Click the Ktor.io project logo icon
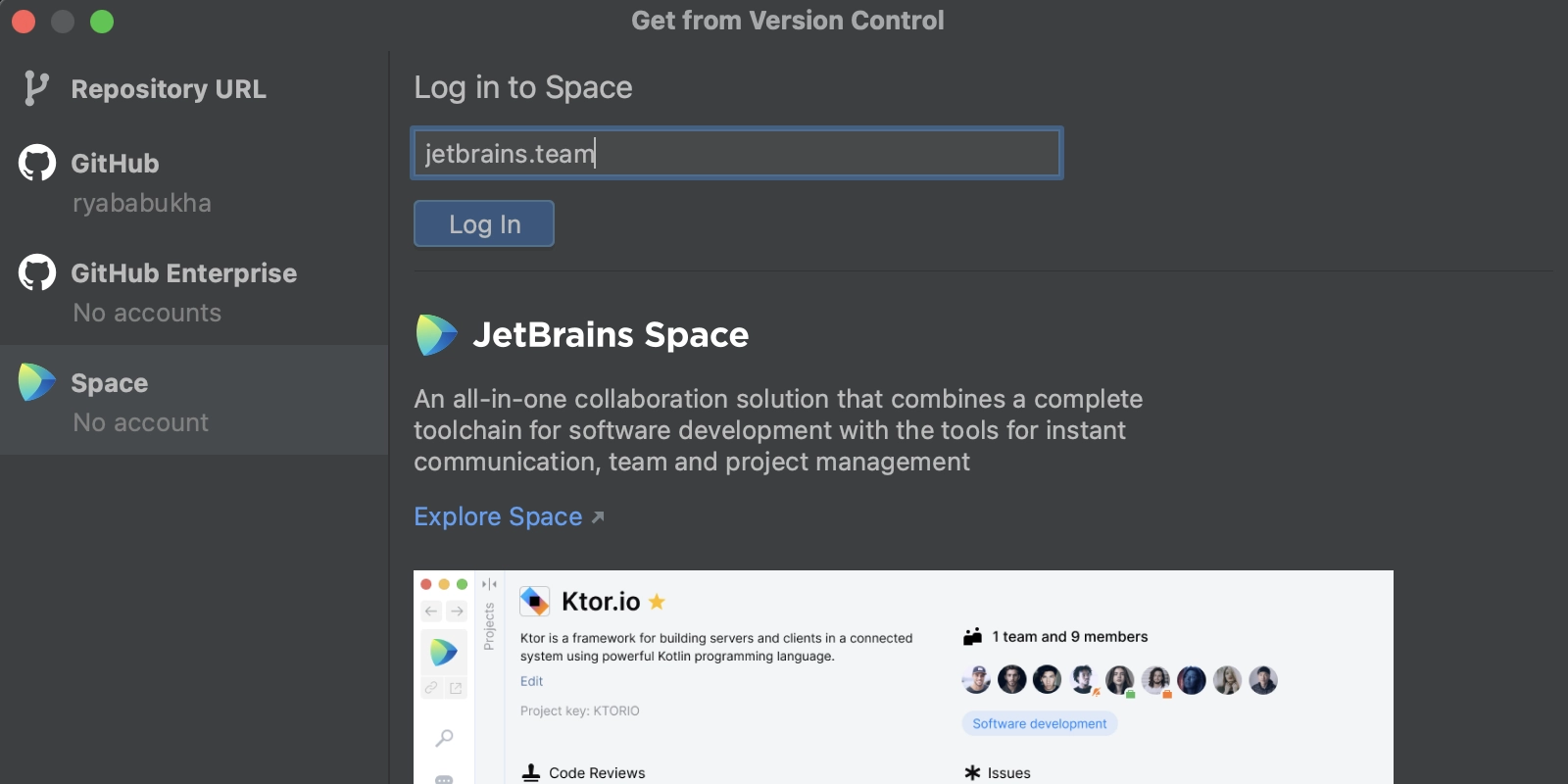1568x784 pixels. coord(534,601)
